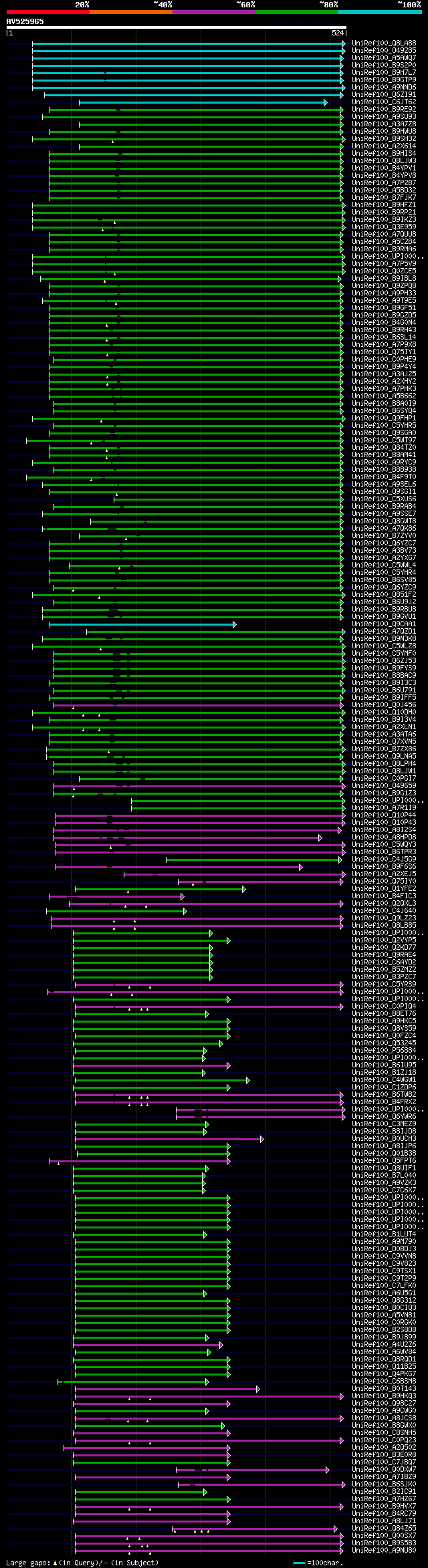Open hit UniRef100_A5AWQ7

(x=384, y=57)
